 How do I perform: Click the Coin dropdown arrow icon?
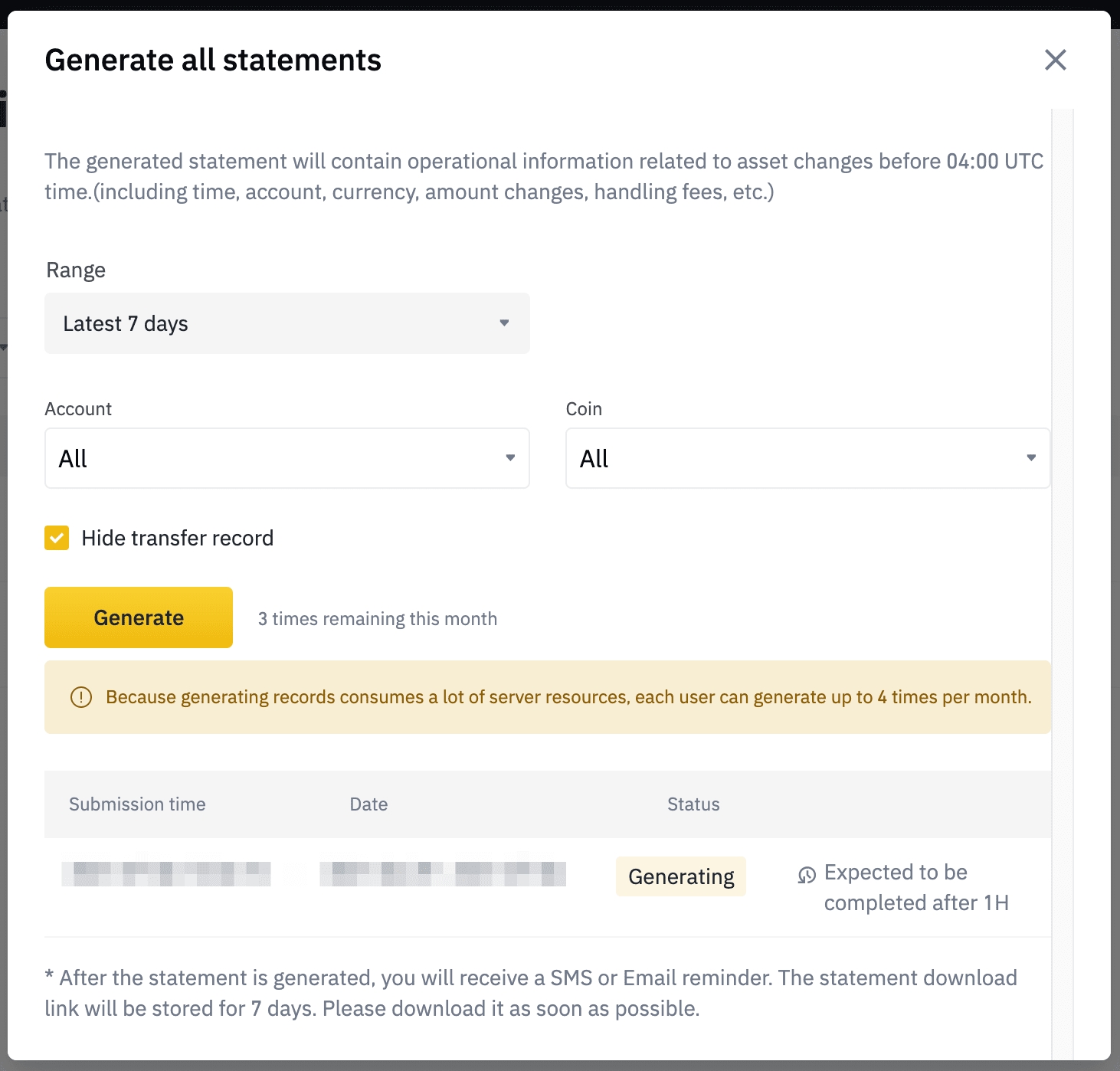pos(1031,458)
